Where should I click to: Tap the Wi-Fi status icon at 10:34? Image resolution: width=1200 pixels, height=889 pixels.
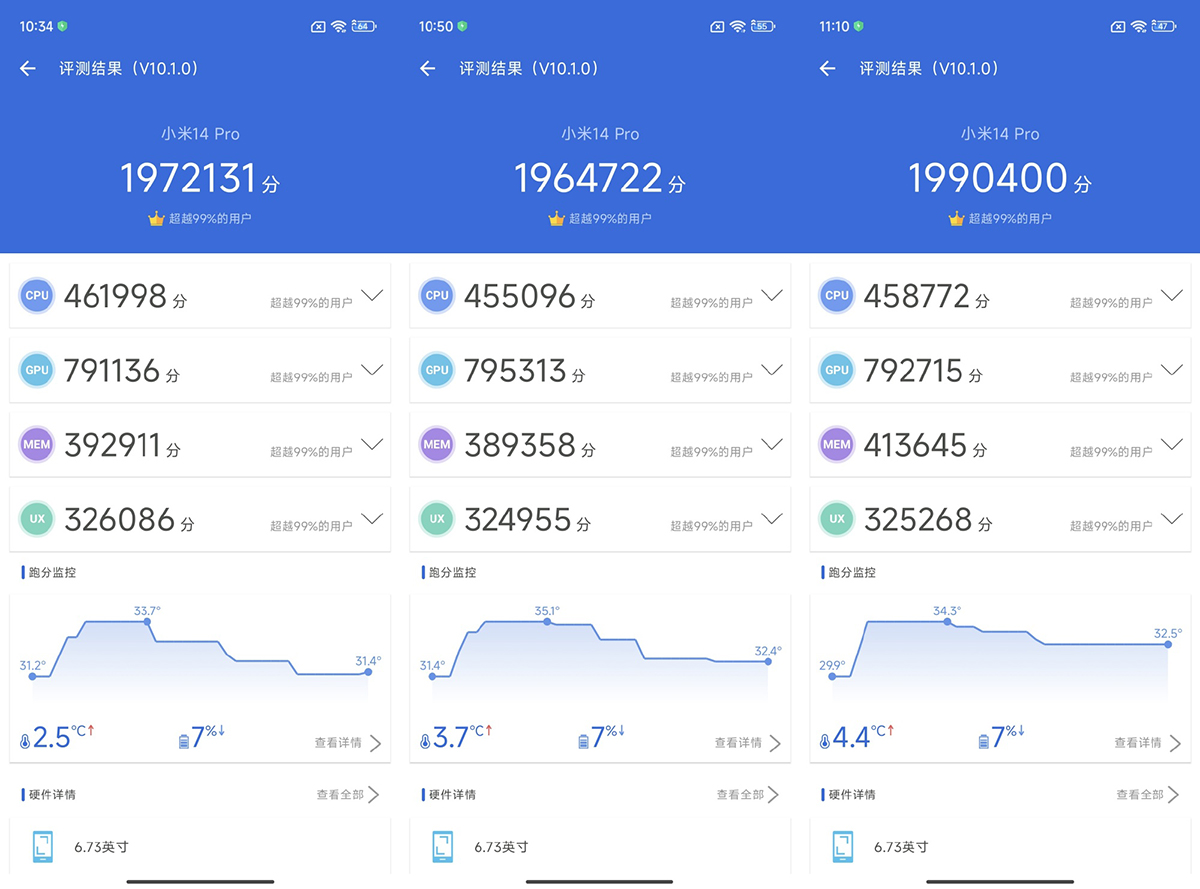[x=338, y=26]
